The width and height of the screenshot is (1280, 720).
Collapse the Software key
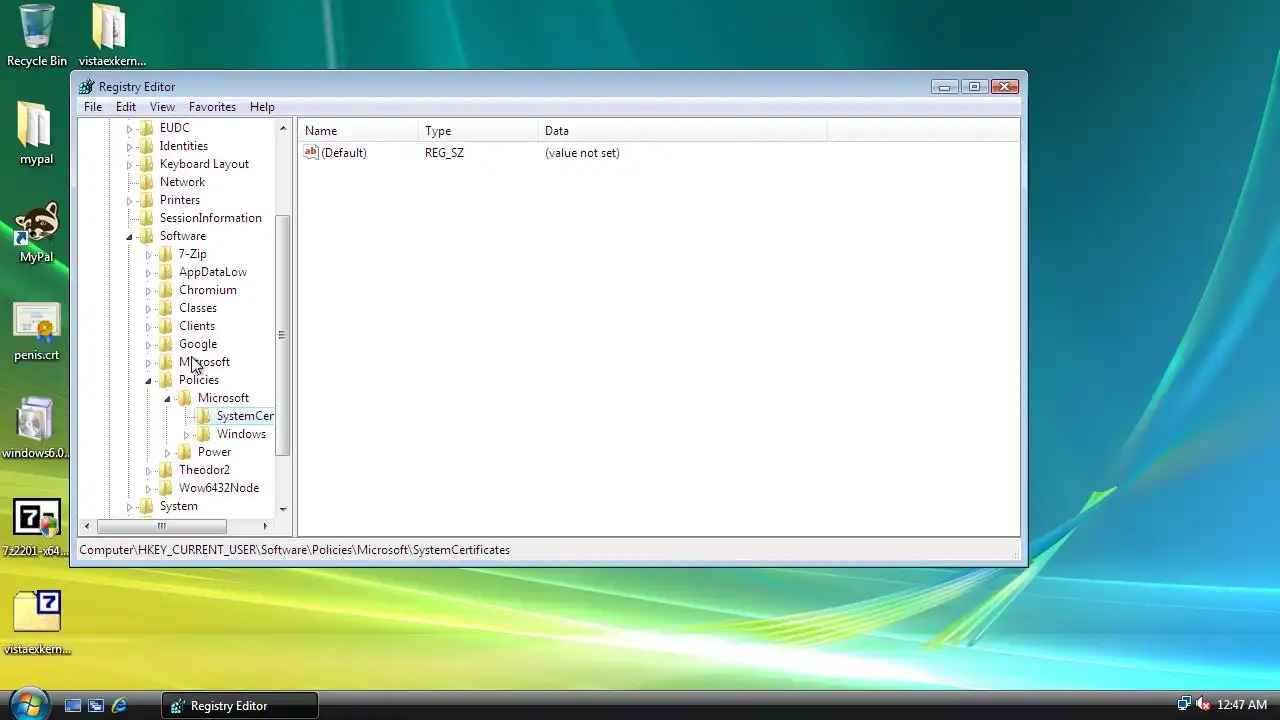(x=129, y=236)
